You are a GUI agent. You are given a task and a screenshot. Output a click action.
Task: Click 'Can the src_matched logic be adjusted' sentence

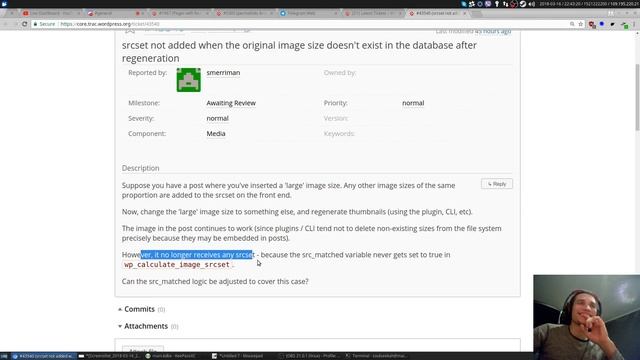[x=215, y=281]
